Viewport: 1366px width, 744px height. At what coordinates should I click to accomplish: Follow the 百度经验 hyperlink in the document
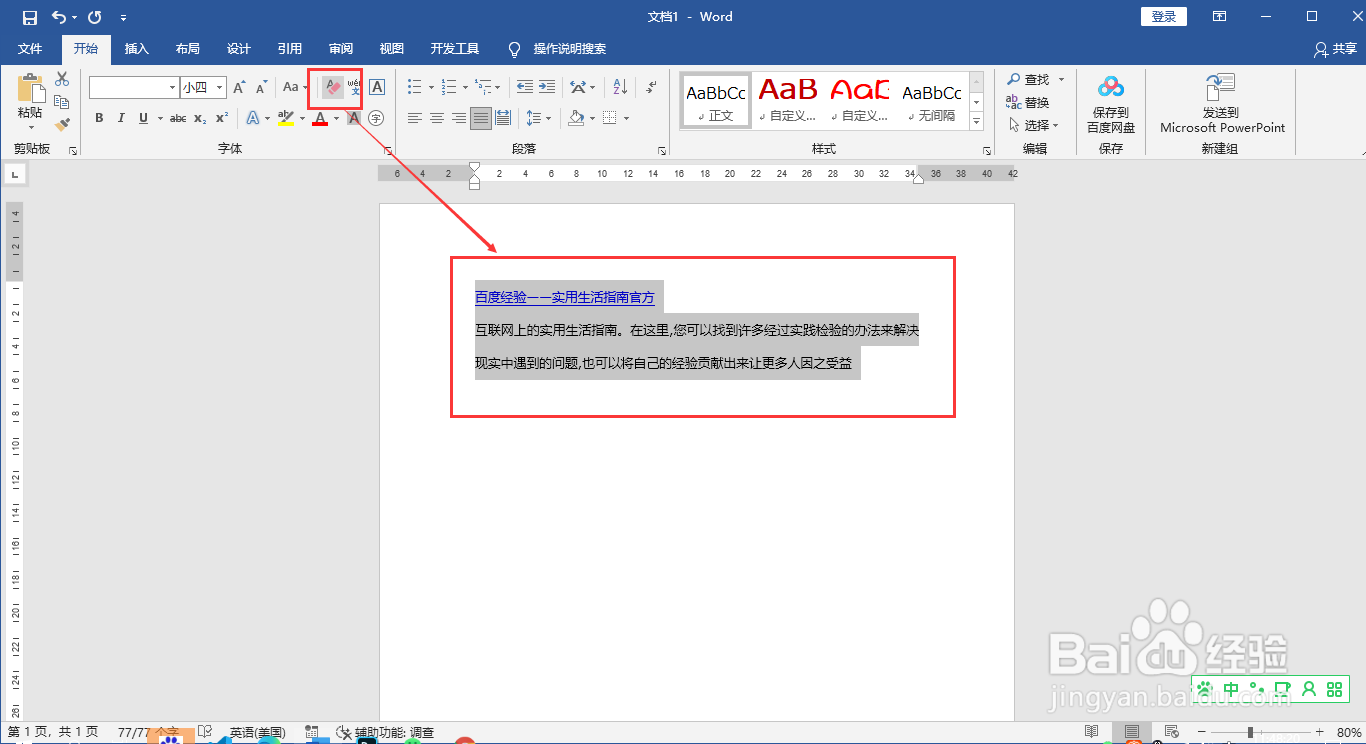point(564,297)
